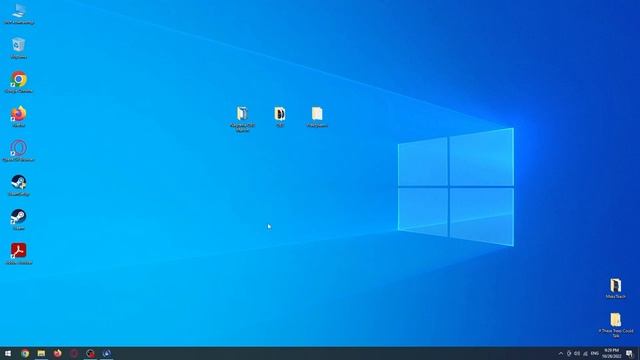Viewport: 640px width, 360px height.
Task: Open the Windows Start menu
Action: 8,353
